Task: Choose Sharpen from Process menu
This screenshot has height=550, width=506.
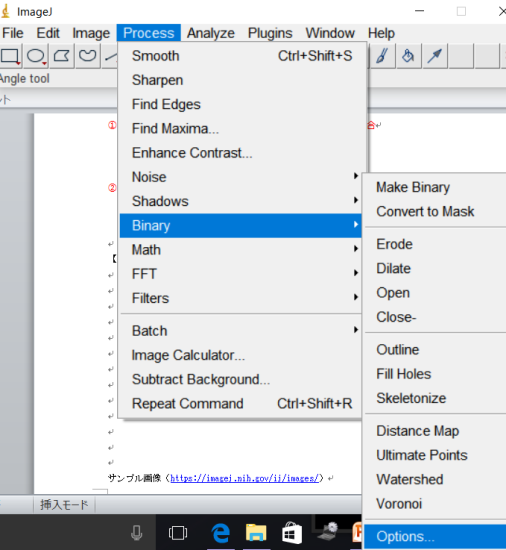Action: click(241, 80)
